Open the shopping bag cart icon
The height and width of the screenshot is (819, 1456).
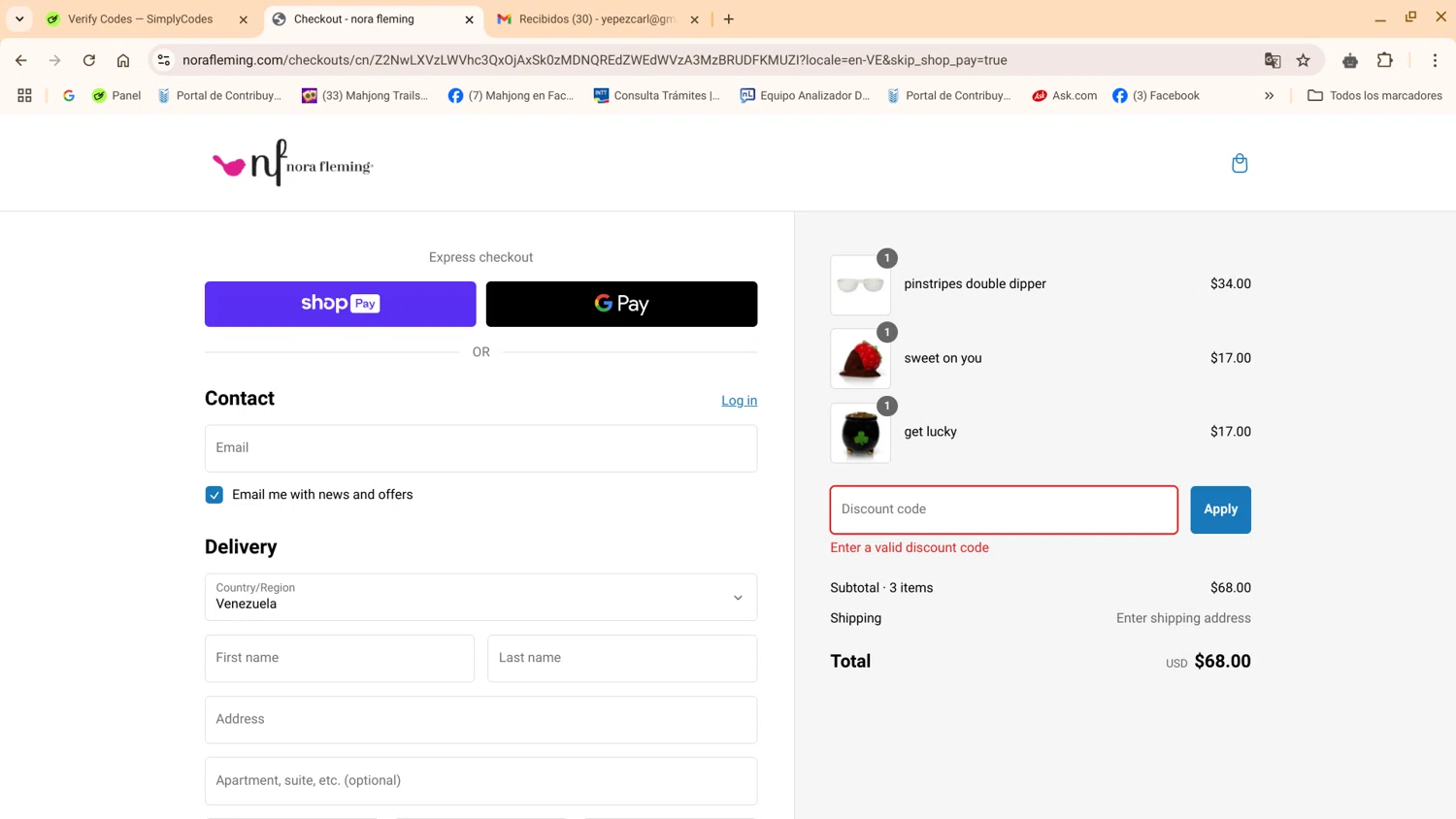(x=1240, y=163)
